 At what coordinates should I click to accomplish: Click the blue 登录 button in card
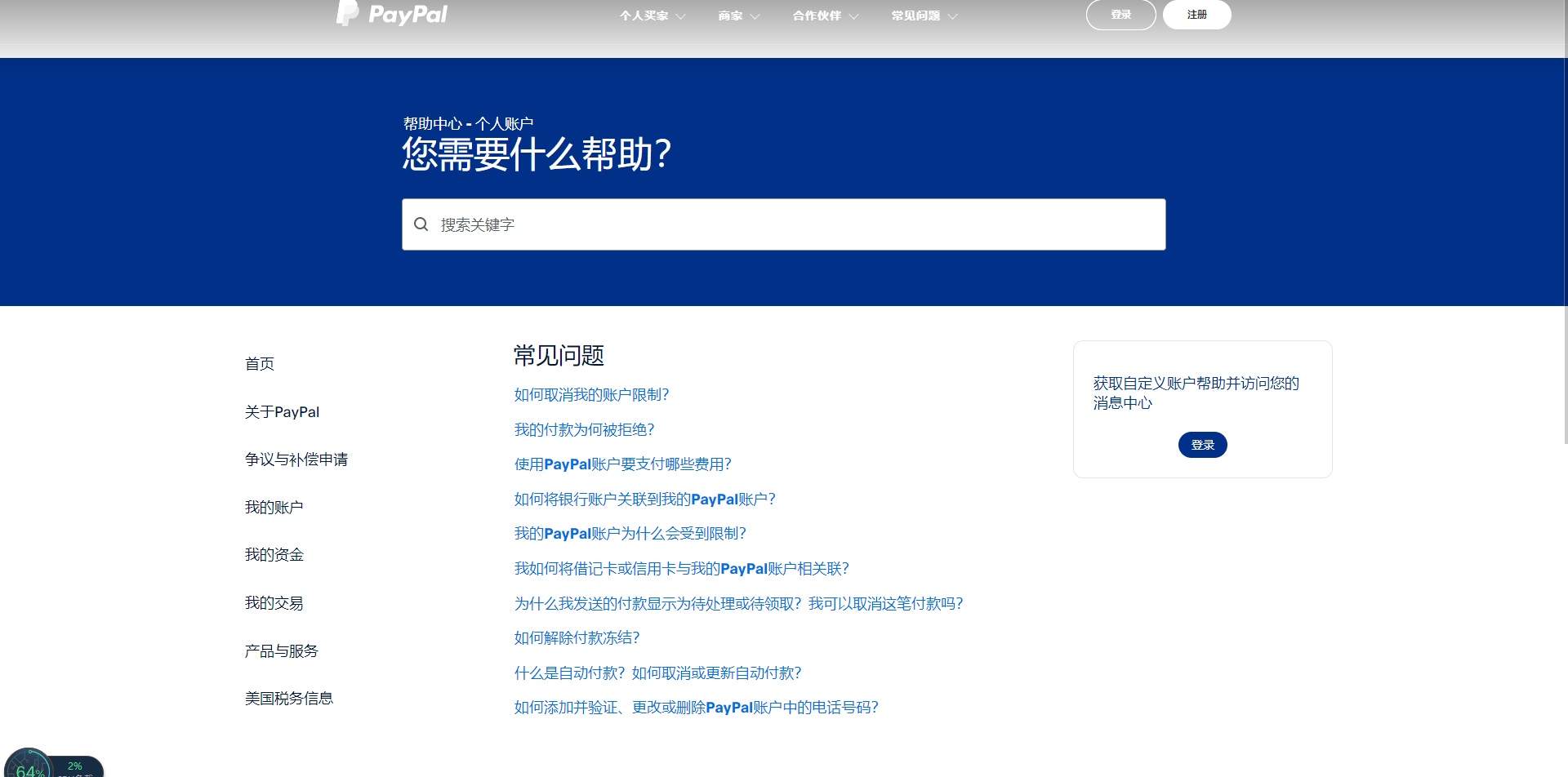(x=1203, y=445)
